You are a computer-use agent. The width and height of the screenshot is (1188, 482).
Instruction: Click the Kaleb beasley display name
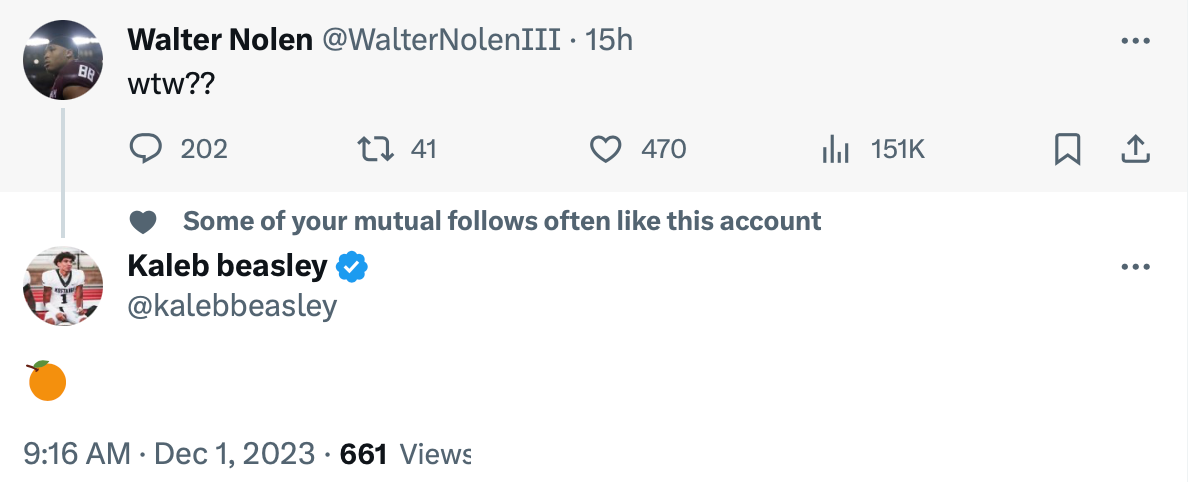227,266
